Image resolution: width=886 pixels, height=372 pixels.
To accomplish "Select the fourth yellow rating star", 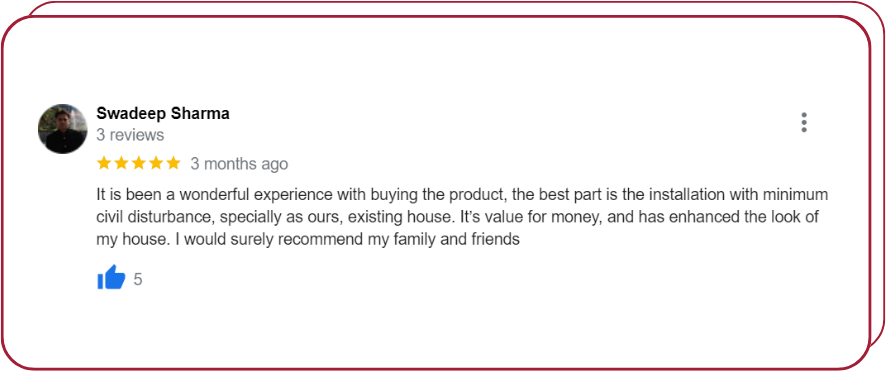I will click(x=156, y=163).
